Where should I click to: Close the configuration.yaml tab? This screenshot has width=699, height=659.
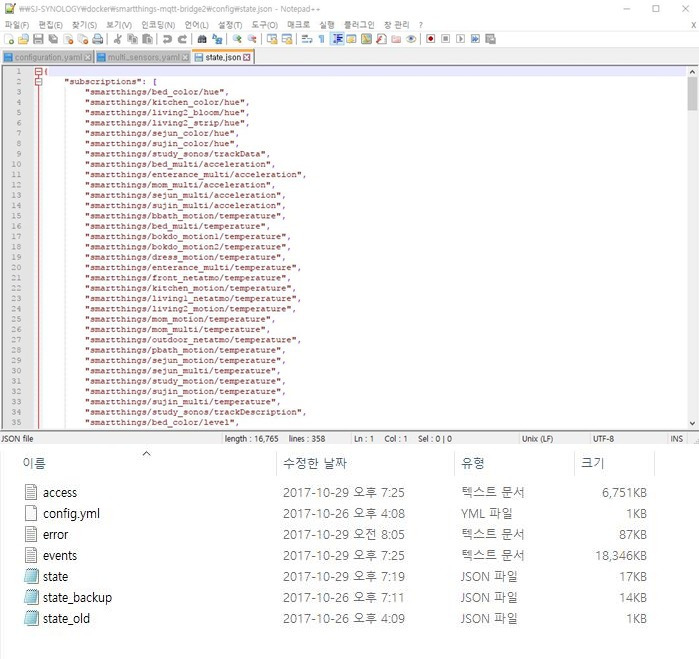click(88, 58)
